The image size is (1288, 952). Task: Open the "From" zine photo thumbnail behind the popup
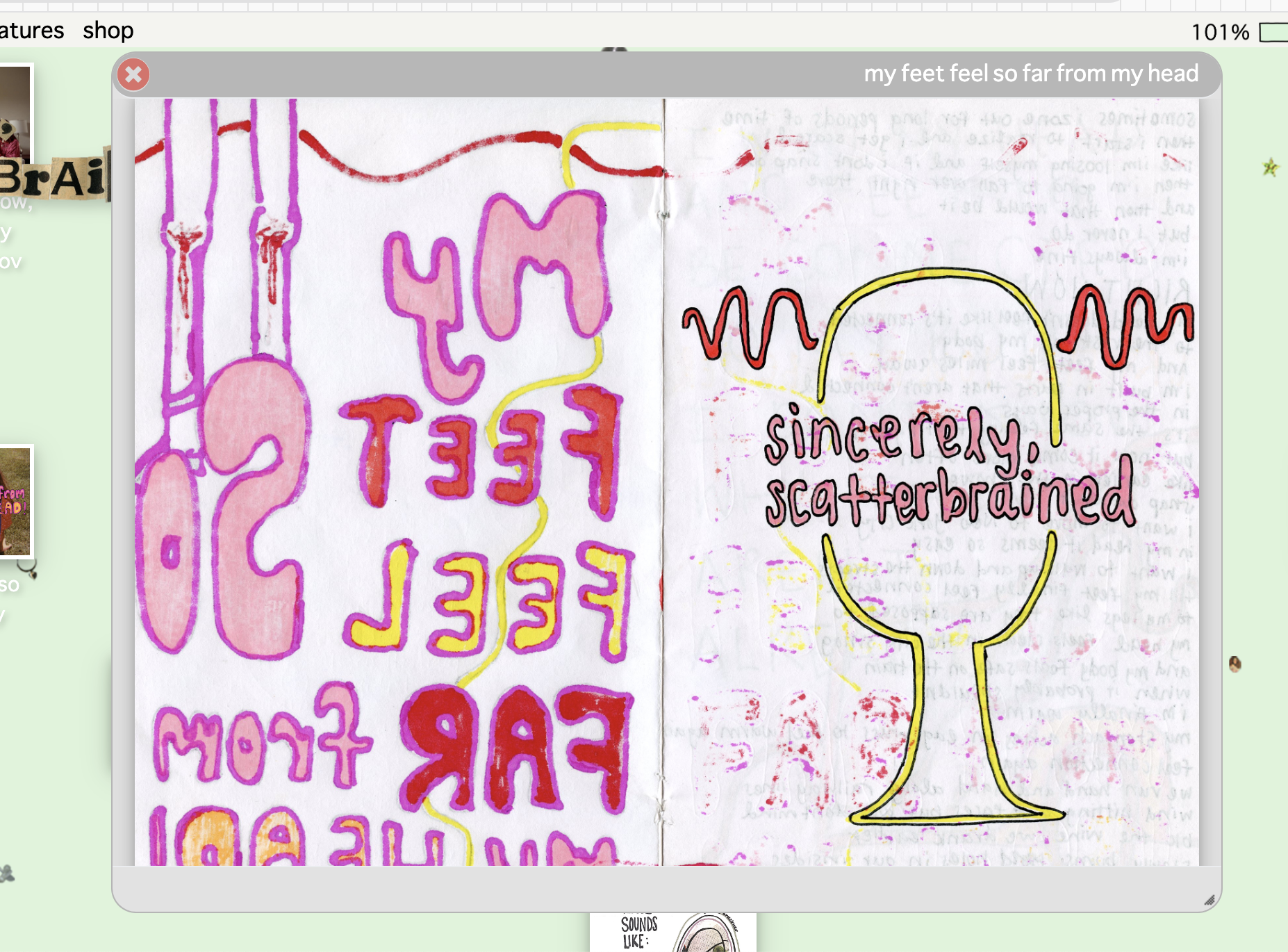16,502
